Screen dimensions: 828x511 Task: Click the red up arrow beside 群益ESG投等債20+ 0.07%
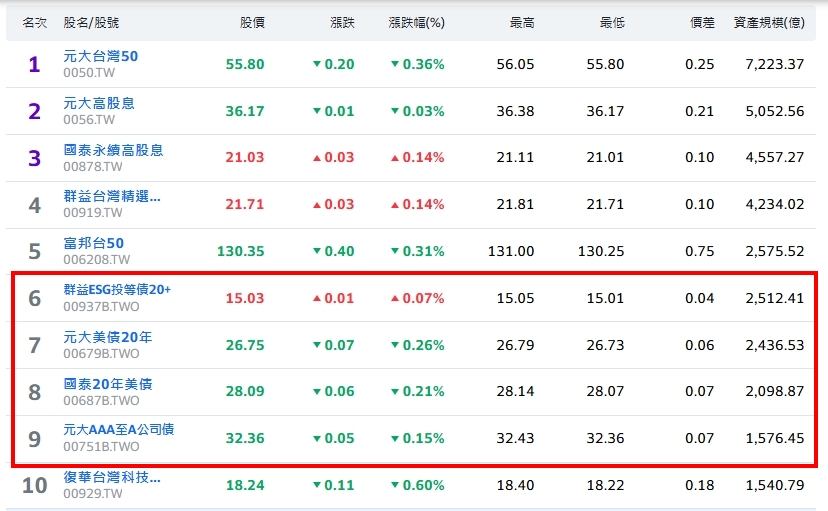(x=395, y=298)
